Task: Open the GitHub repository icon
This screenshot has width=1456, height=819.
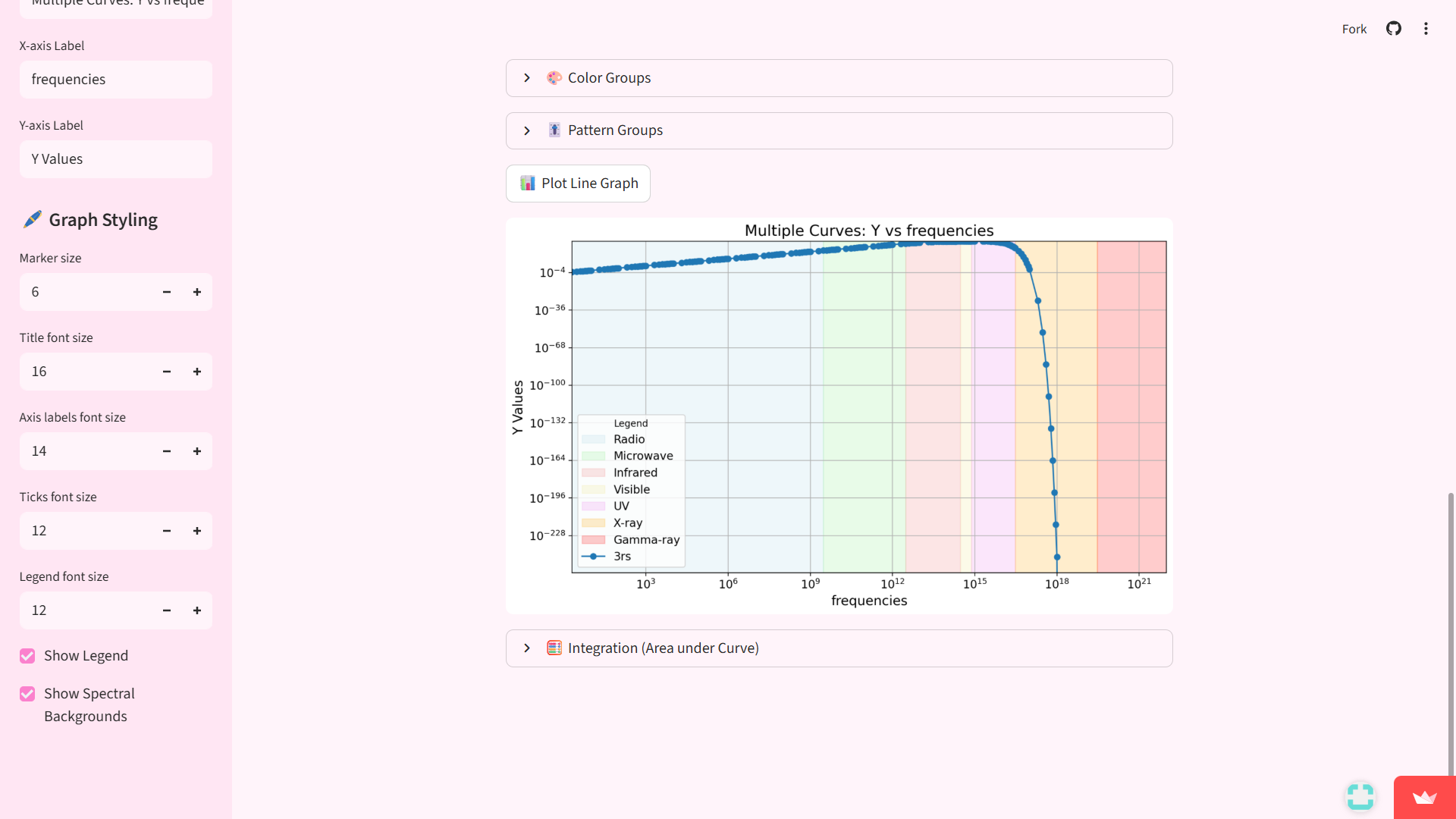Action: (x=1393, y=29)
